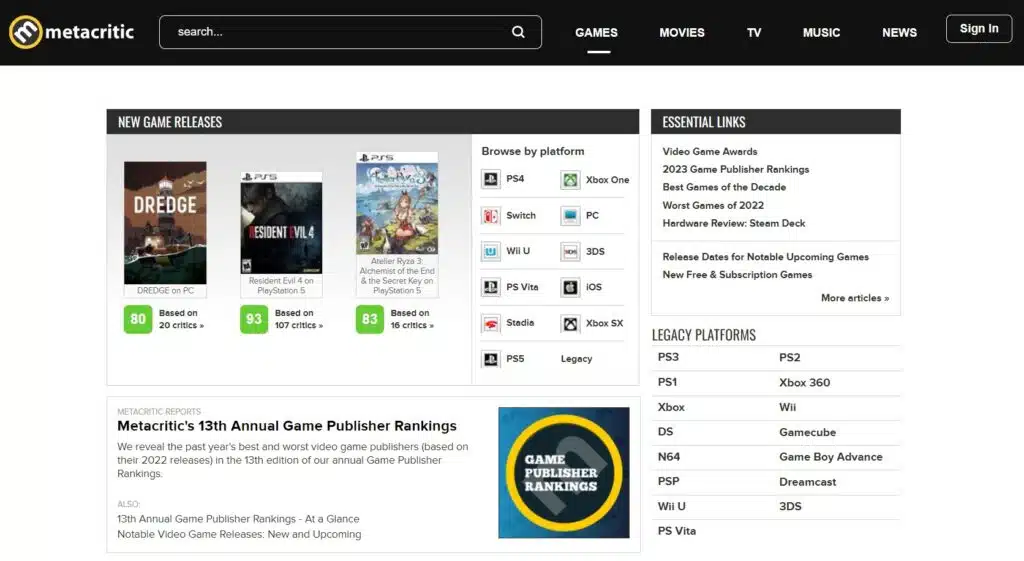Select the PC platform icon

point(570,216)
